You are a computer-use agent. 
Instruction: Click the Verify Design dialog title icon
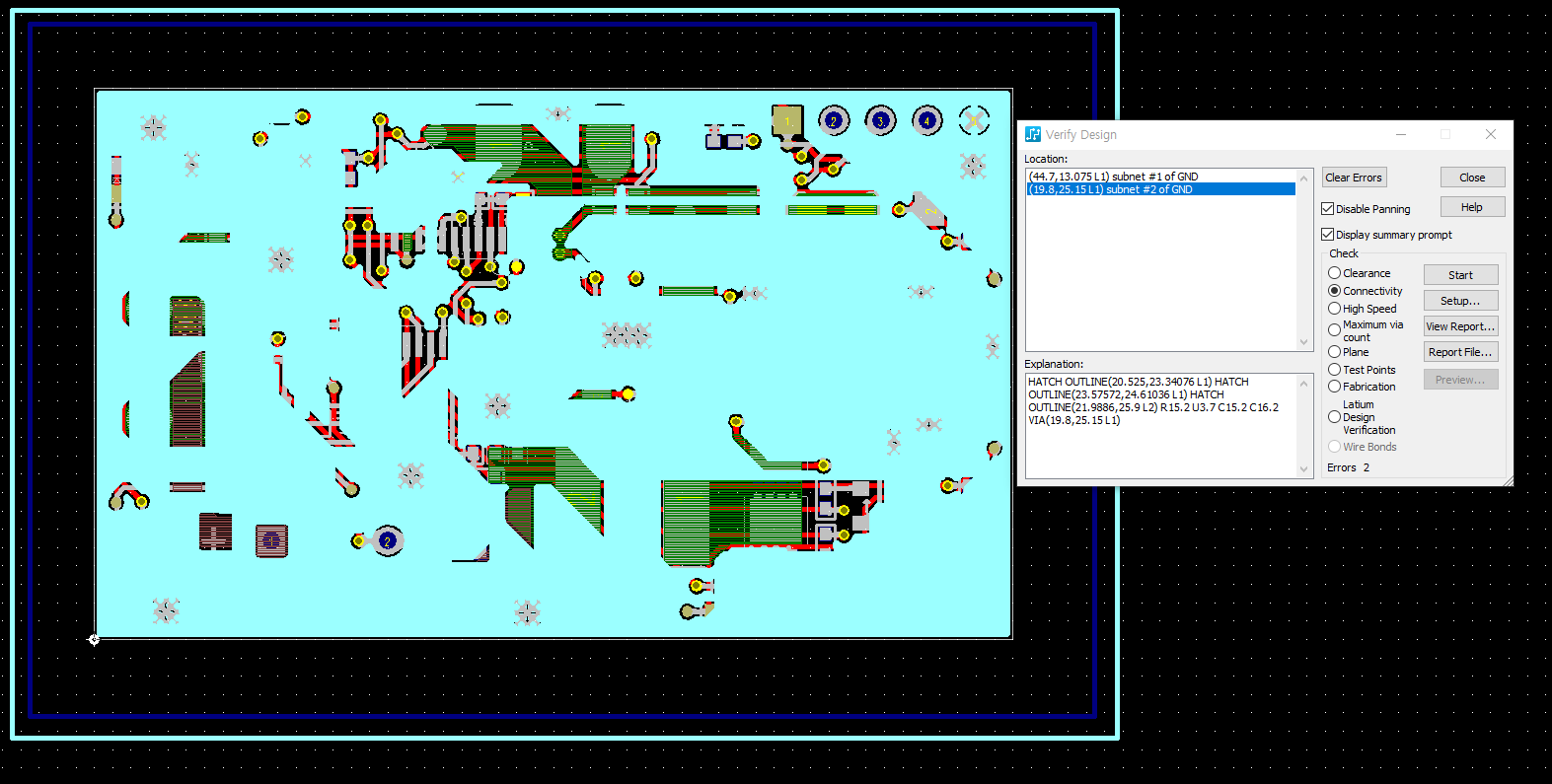1033,134
